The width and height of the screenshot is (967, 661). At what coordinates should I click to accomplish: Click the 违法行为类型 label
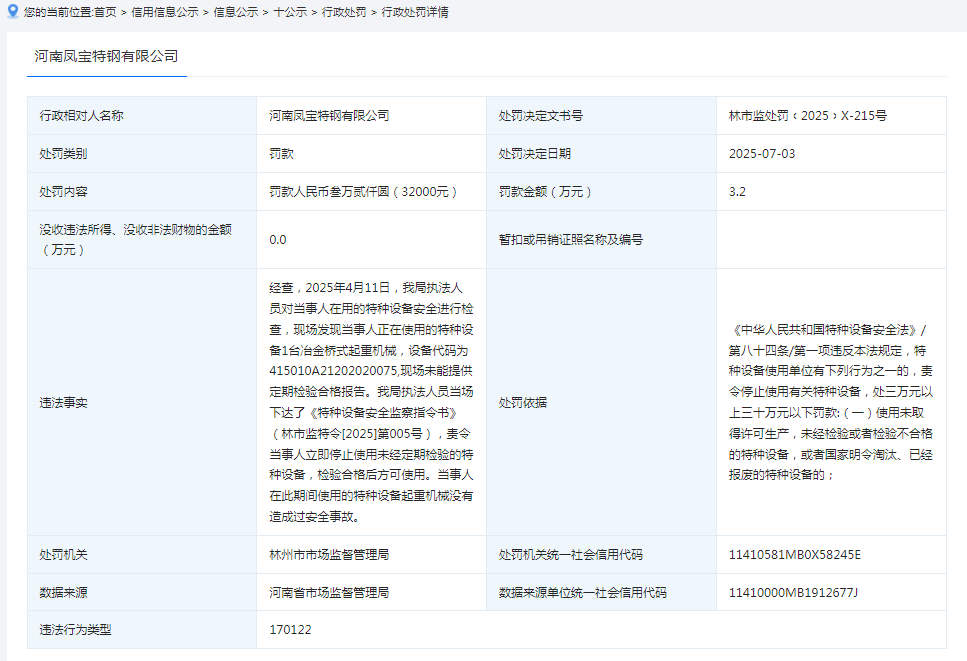click(x=75, y=630)
